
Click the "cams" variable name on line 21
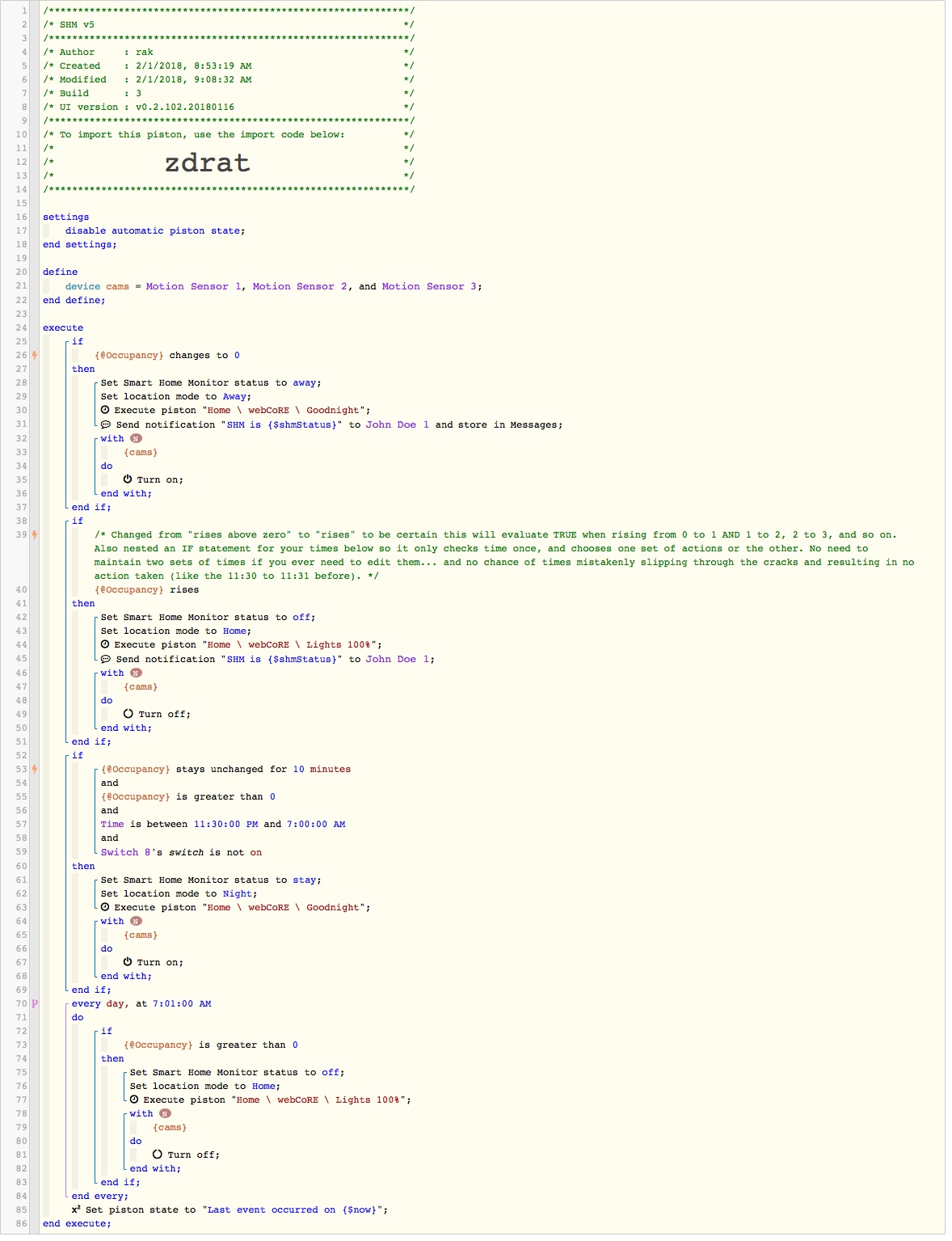point(117,287)
